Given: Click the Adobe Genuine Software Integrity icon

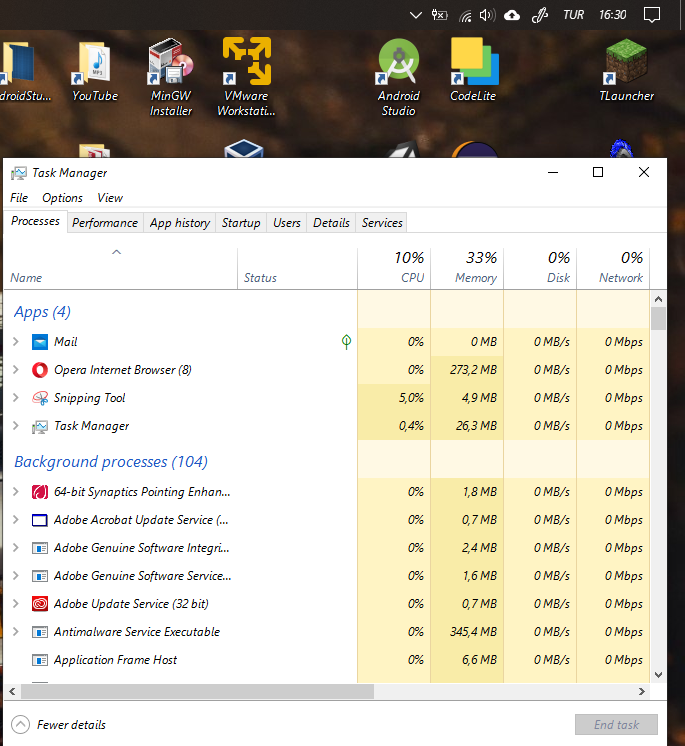Looking at the screenshot, I should (x=40, y=548).
